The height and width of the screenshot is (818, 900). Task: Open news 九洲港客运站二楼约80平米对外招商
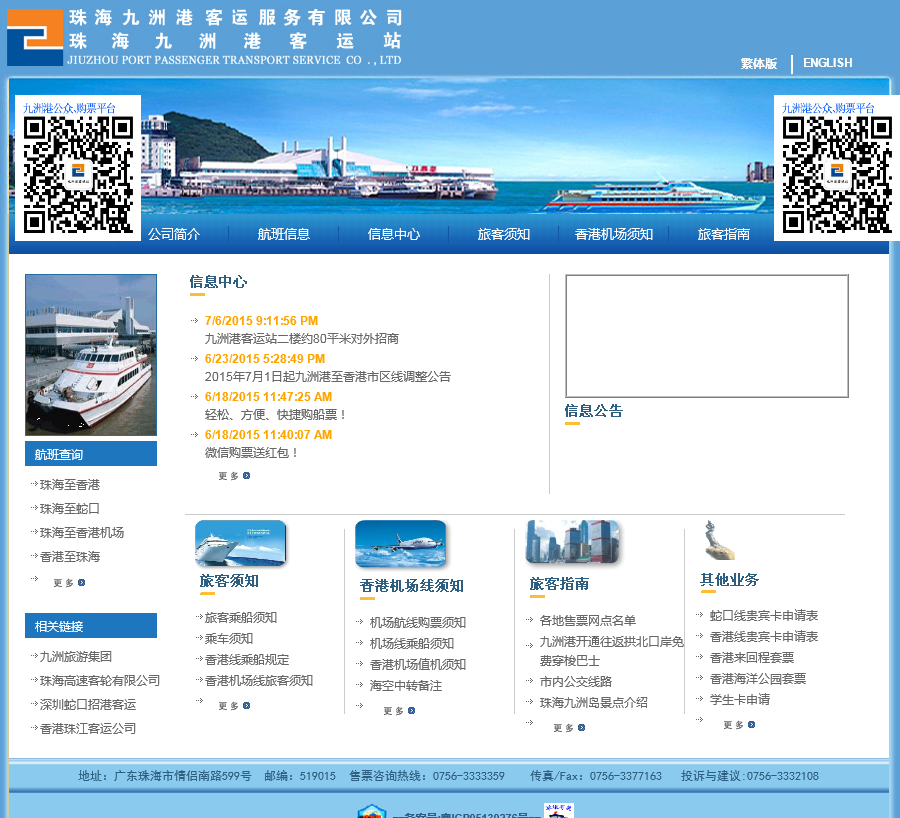(x=302, y=339)
